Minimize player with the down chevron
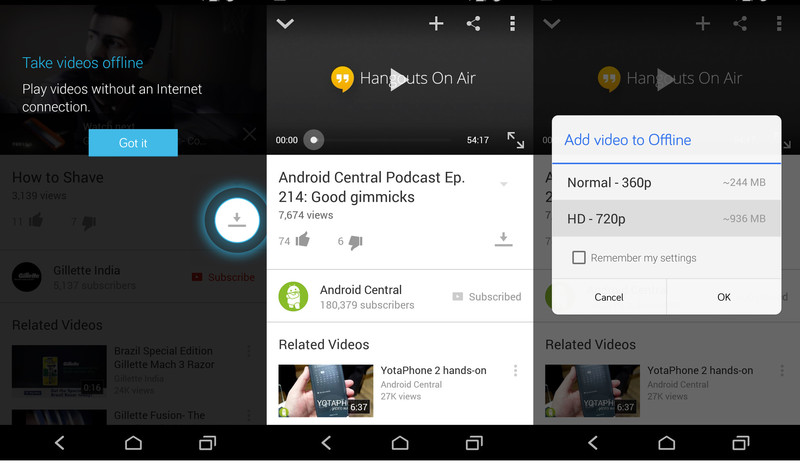Screen dimensions: 800x474 (x=285, y=23)
